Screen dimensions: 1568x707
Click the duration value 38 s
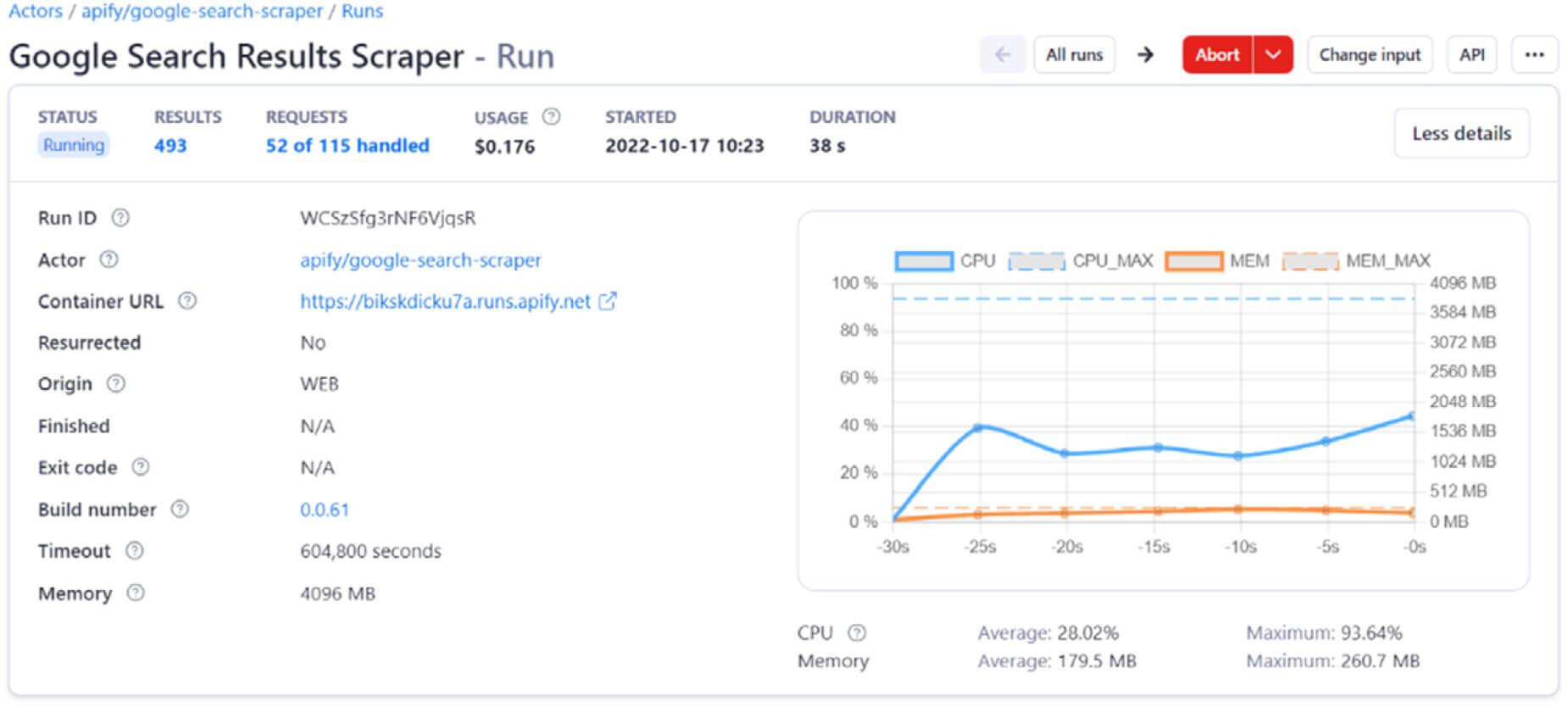tap(827, 146)
